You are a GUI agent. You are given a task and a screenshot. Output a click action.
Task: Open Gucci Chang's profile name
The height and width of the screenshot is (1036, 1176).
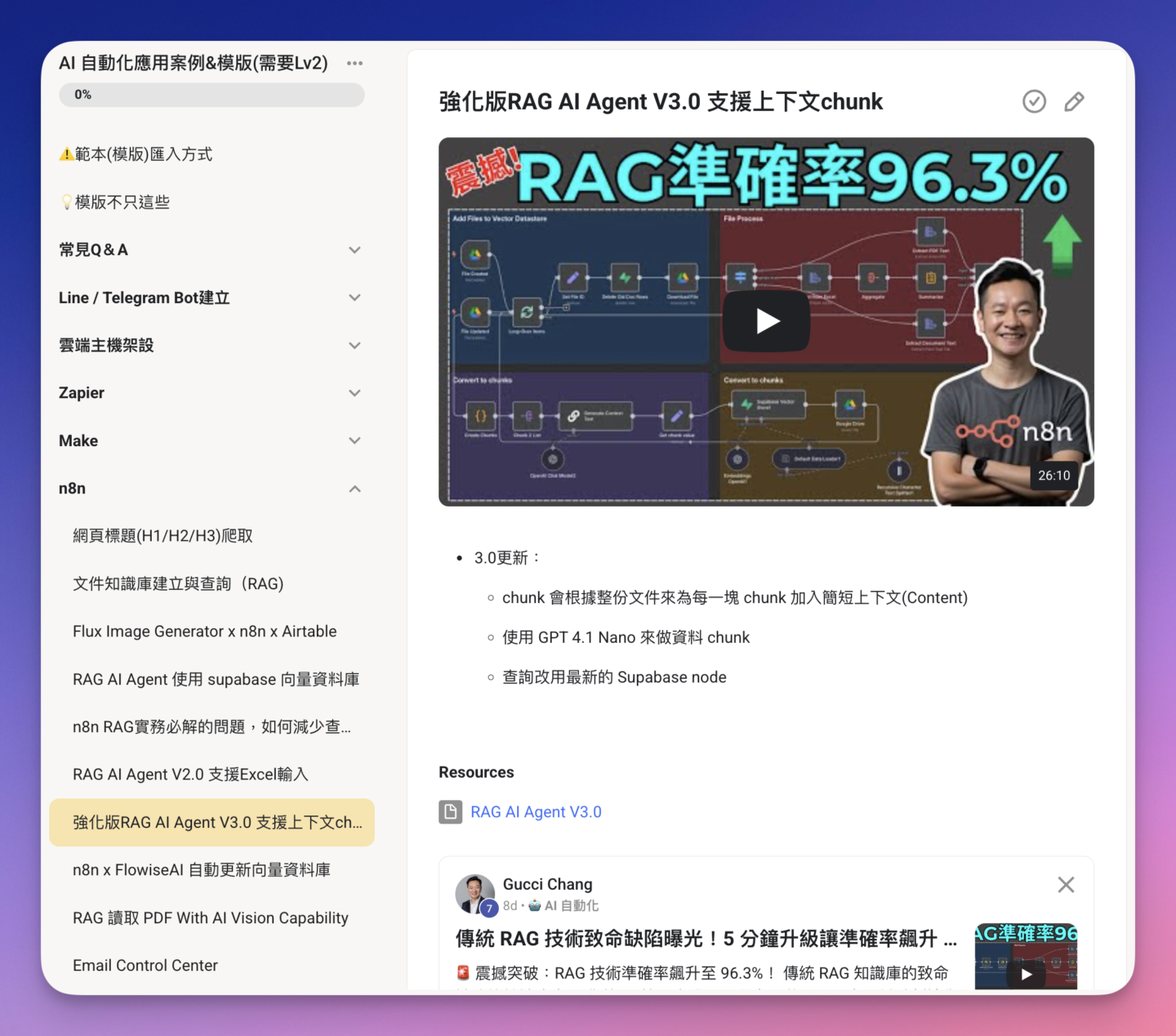(548, 884)
